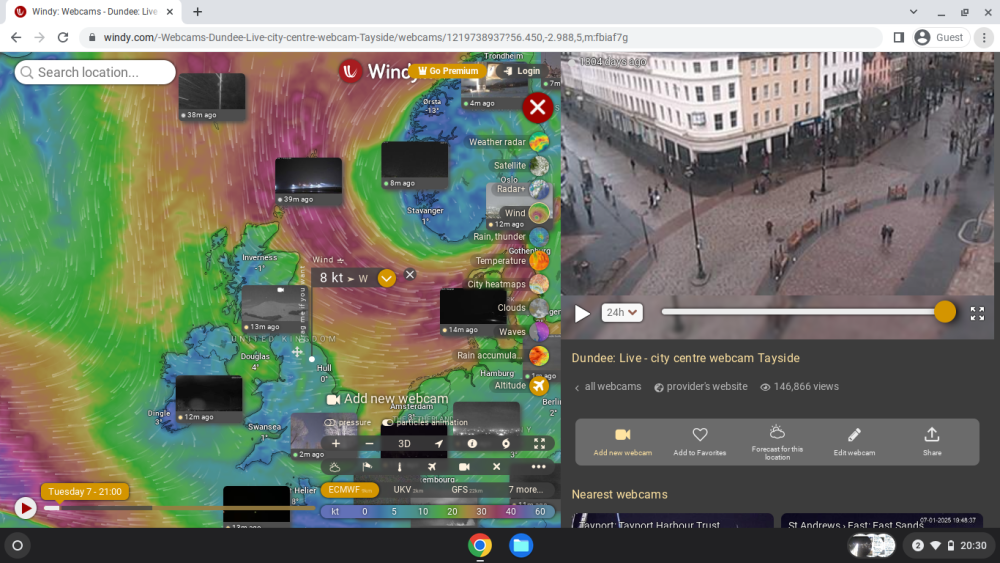Share this webcam

point(932,442)
